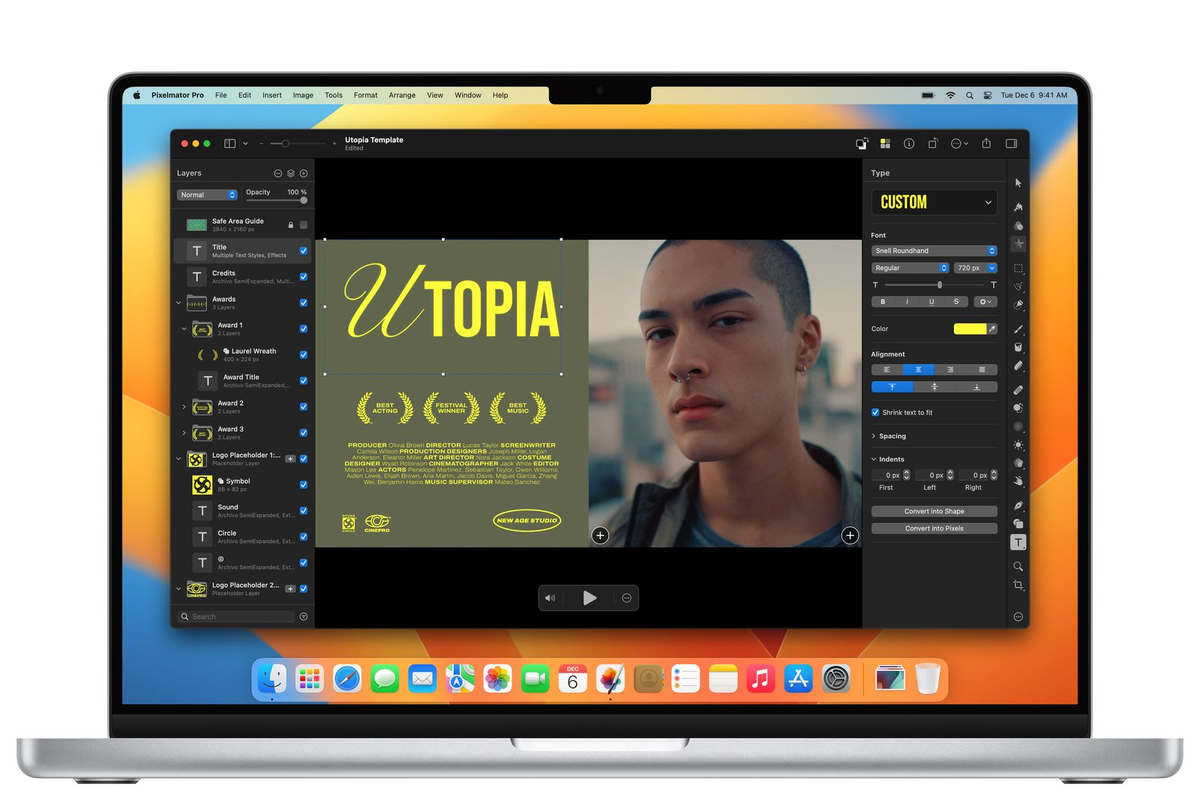Image resolution: width=1200 pixels, height=791 pixels.
Task: Set vertical text alignment to bottom
Action: tap(976, 387)
